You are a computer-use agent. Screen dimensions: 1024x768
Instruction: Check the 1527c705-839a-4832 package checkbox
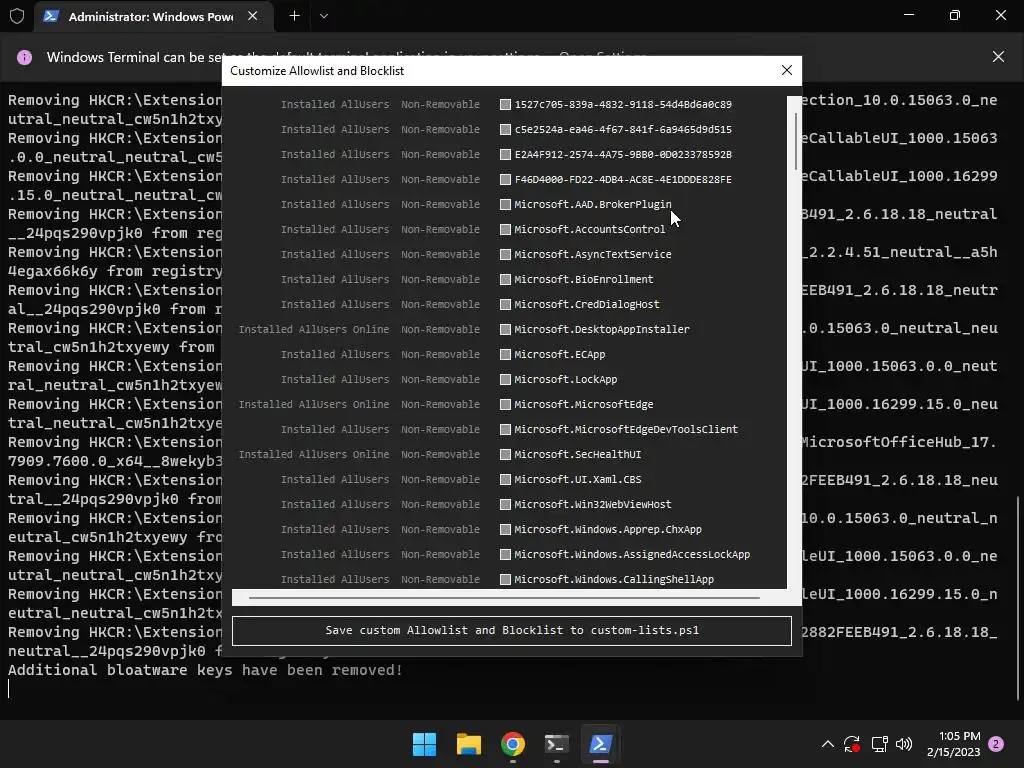(505, 104)
